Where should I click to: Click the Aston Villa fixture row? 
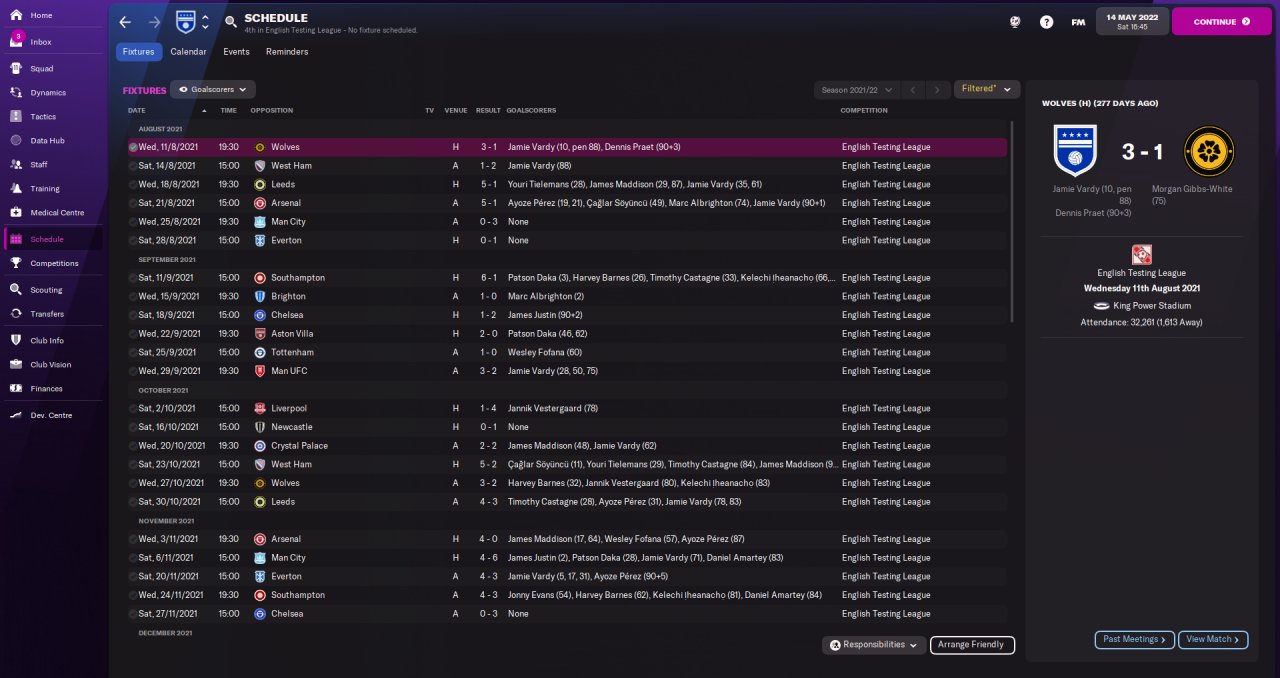(x=567, y=334)
